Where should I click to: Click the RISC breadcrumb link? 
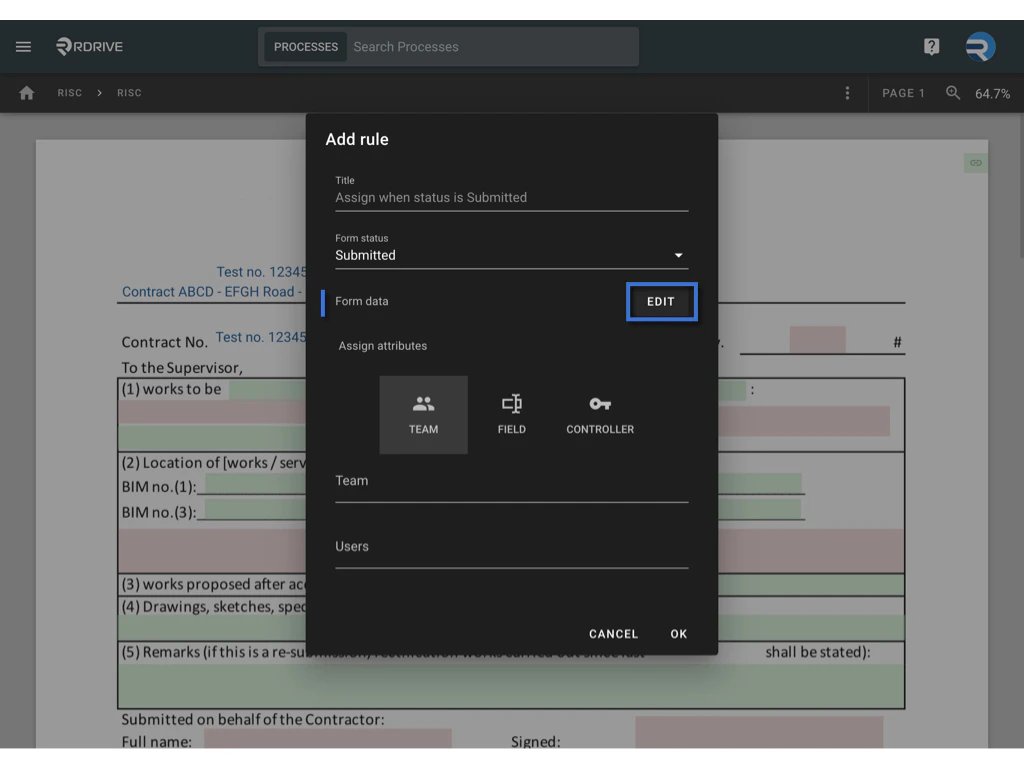pyautogui.click(x=70, y=92)
